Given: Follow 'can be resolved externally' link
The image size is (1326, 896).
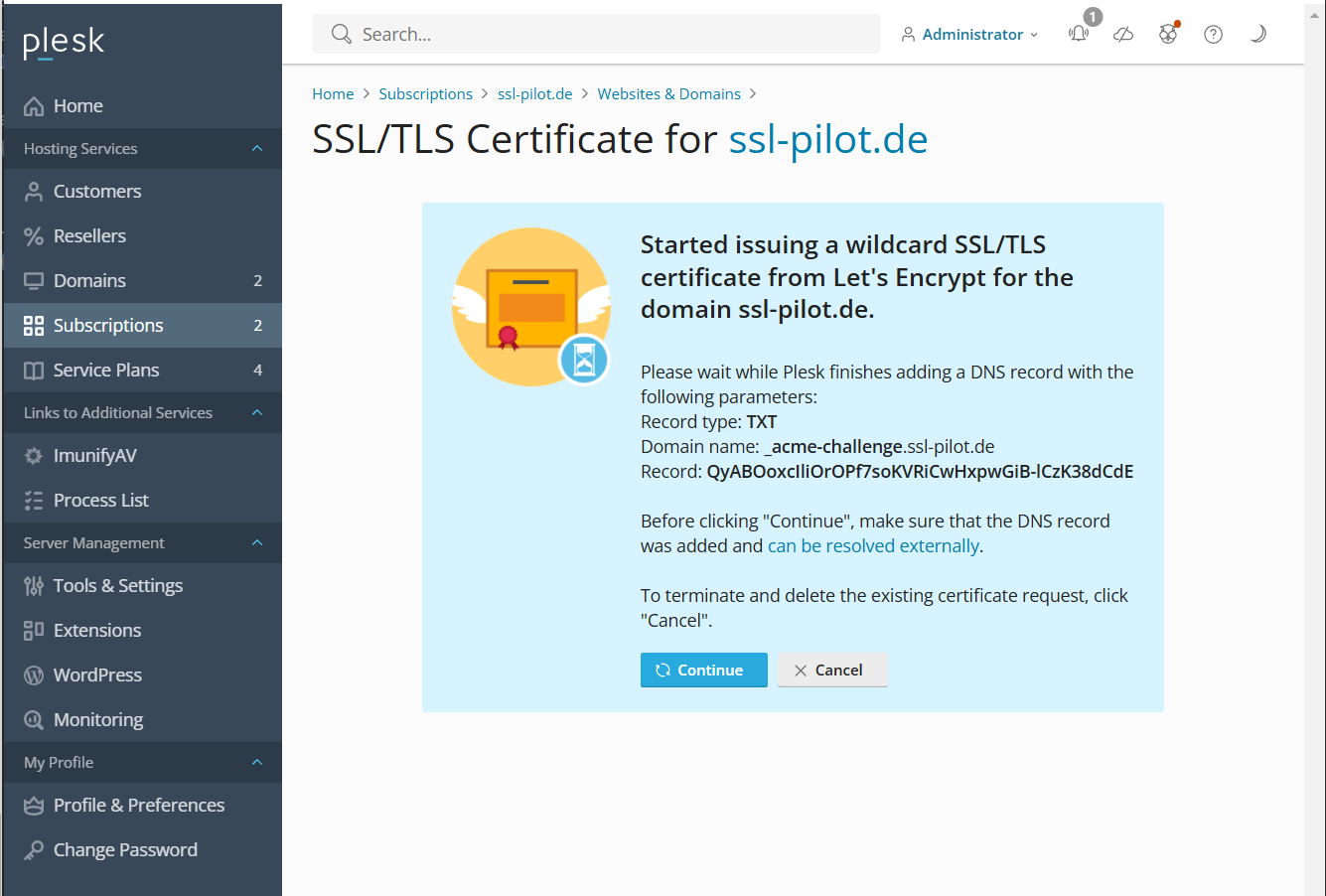Looking at the screenshot, I should pos(874,546).
